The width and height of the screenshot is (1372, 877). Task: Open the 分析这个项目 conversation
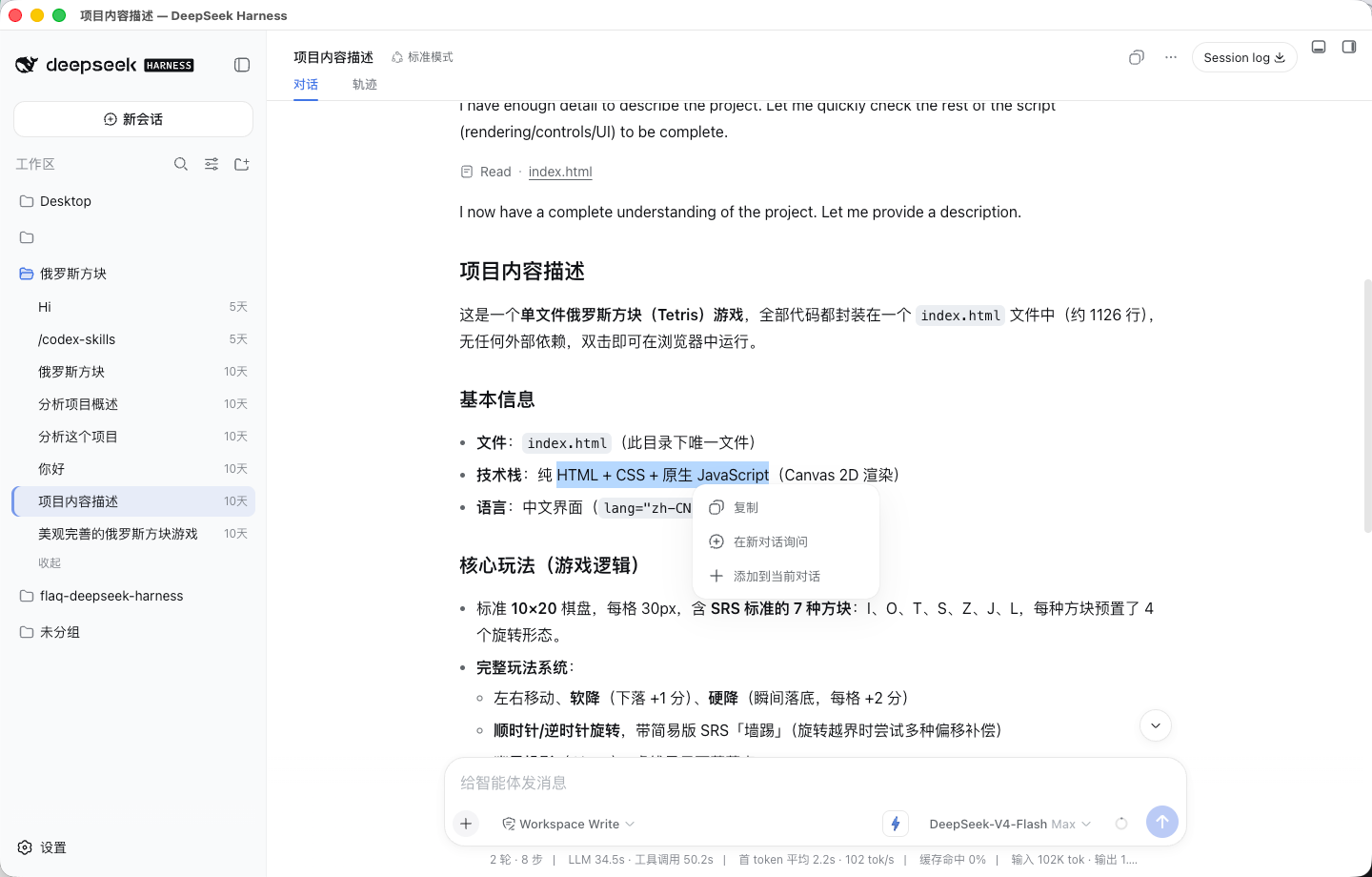point(133,437)
